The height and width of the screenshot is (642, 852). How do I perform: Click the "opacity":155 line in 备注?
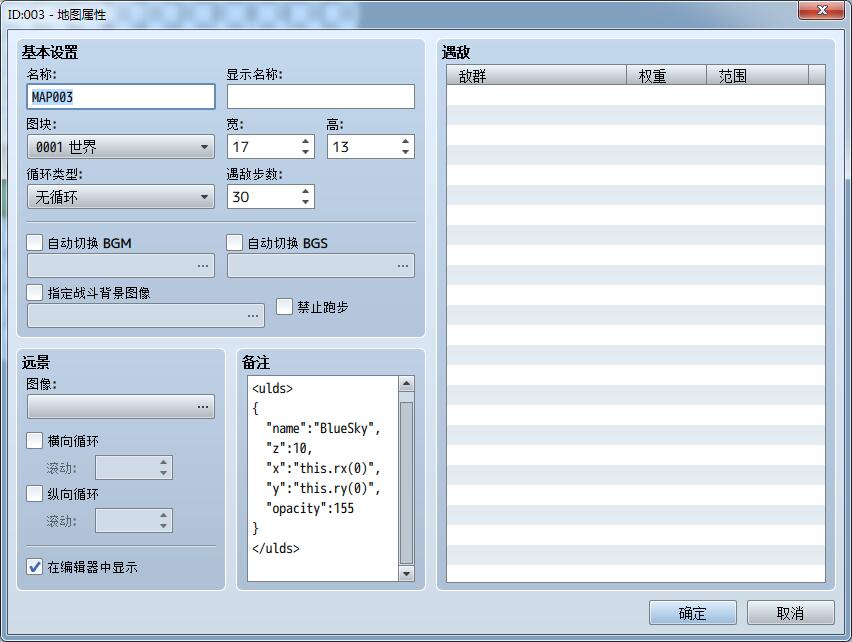point(310,508)
